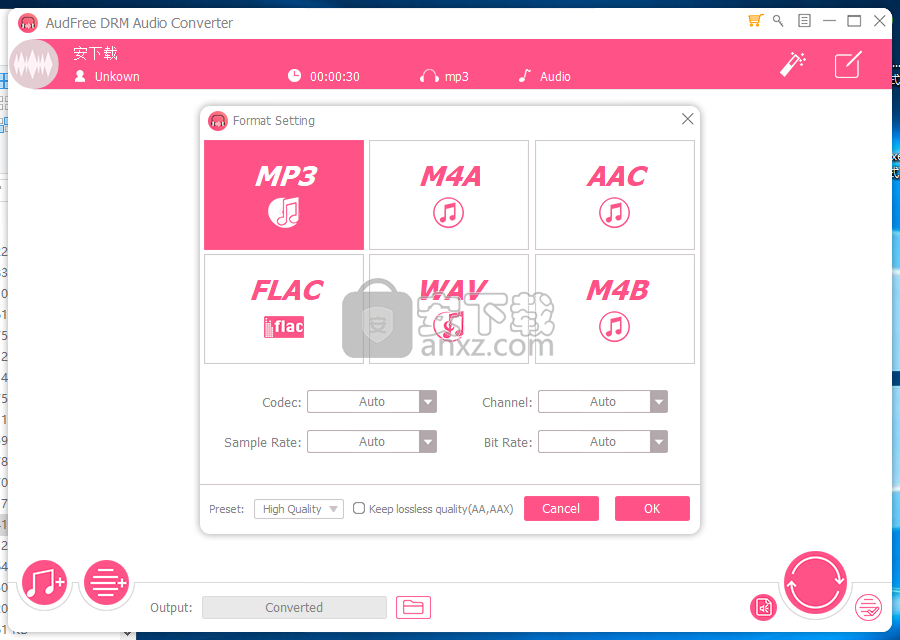The width and height of the screenshot is (900, 640).
Task: Click the track title 安下载
Action: coord(95,53)
